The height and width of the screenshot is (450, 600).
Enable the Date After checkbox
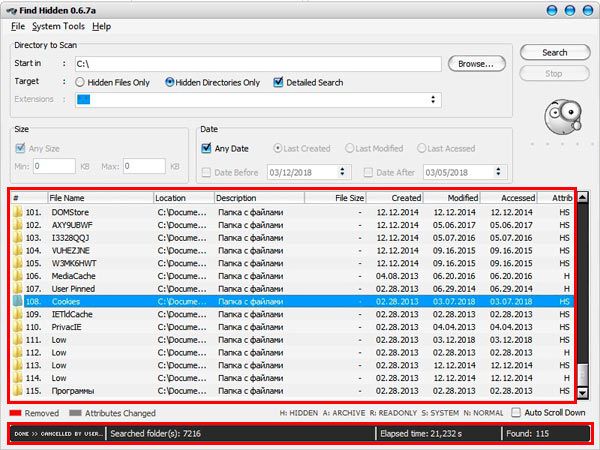click(368, 172)
